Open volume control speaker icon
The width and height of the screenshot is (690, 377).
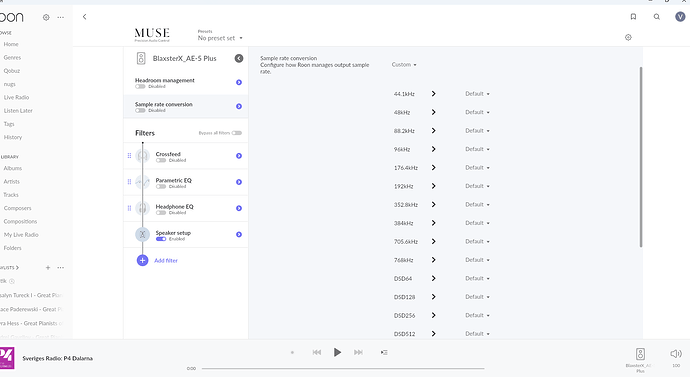point(676,354)
